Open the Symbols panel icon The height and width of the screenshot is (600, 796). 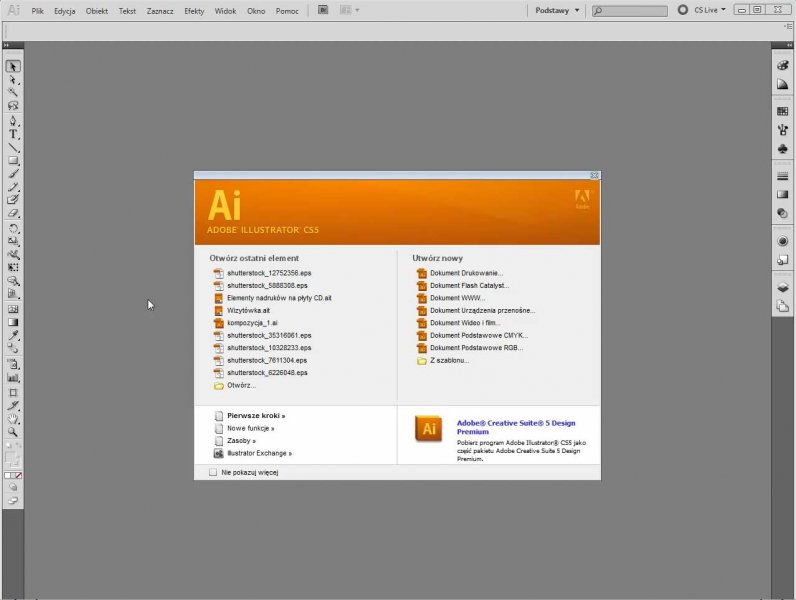[x=783, y=149]
